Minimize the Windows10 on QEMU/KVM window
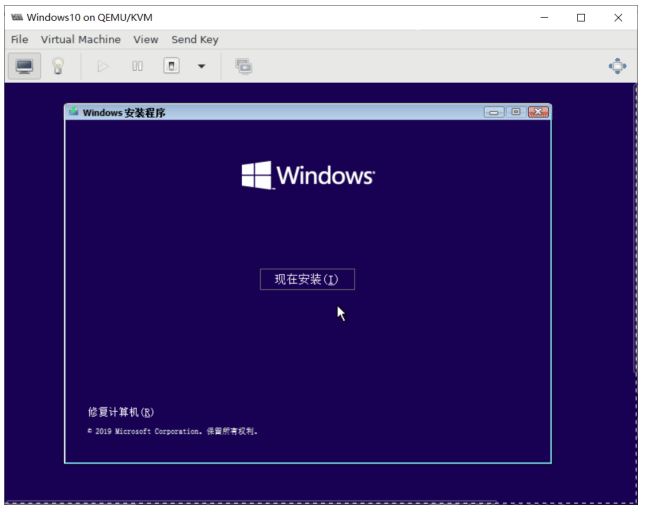Screen dimensions: 647x512 coord(544,17)
